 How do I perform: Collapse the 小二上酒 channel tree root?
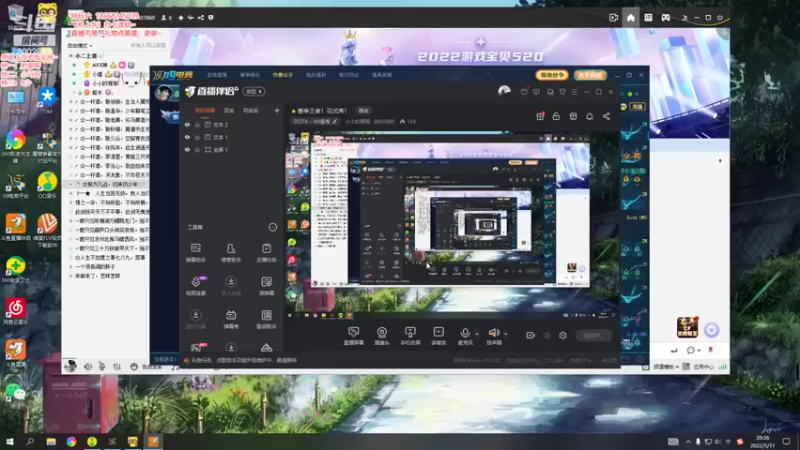[71, 56]
